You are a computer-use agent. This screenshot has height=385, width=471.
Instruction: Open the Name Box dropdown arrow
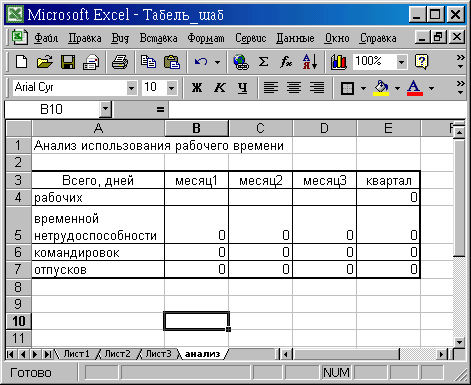click(105, 109)
